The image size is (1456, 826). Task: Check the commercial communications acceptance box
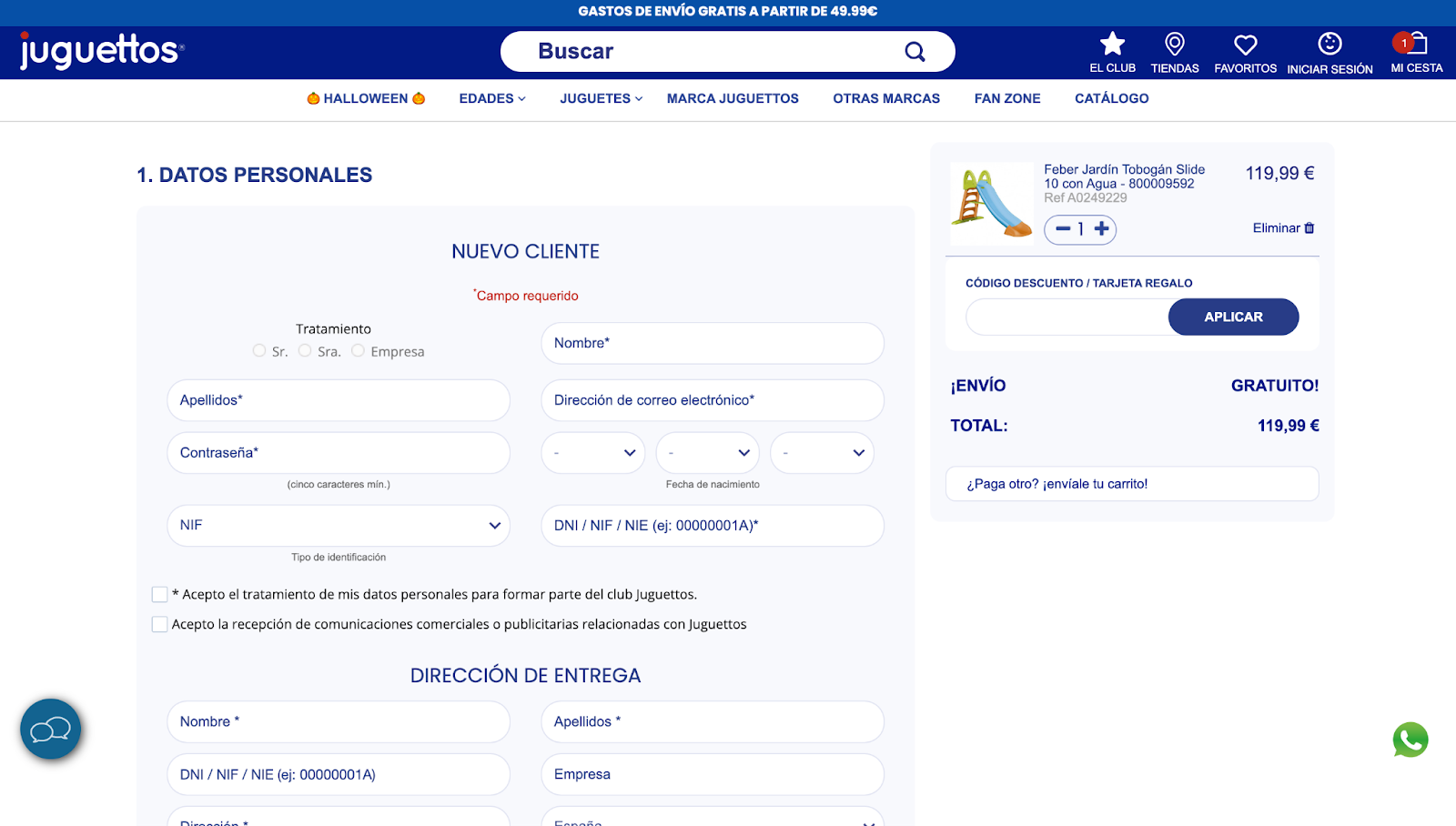pyautogui.click(x=159, y=624)
